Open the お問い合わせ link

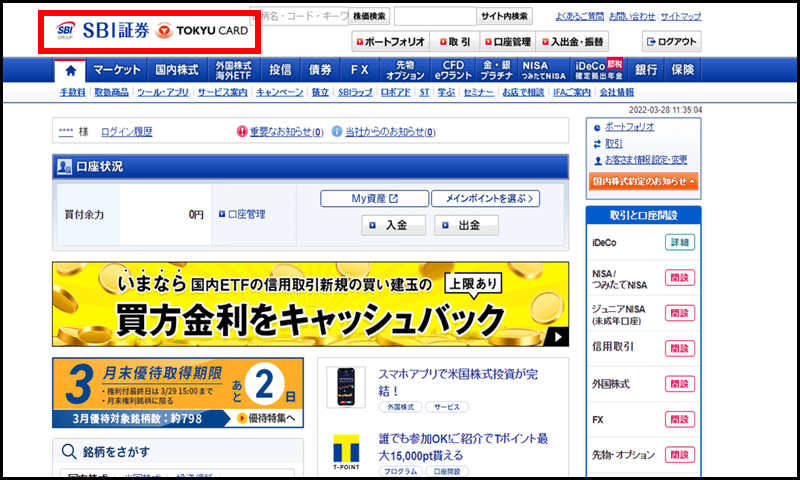[632, 17]
